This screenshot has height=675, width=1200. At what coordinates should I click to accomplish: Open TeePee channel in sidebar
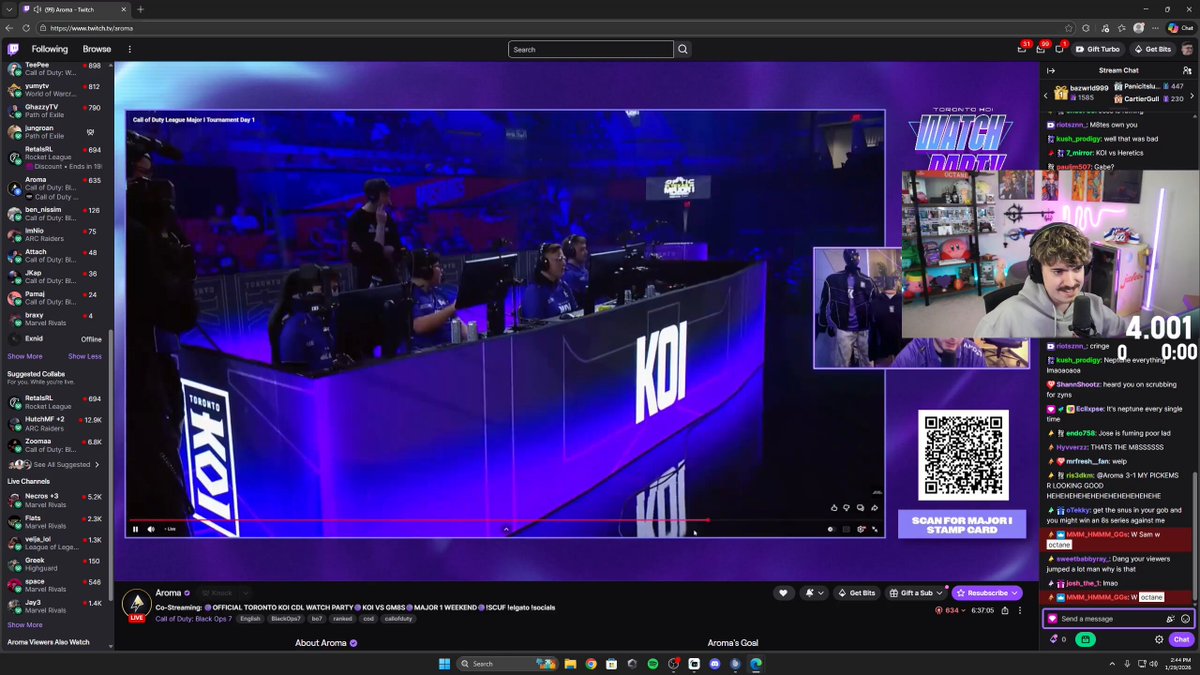(x=55, y=69)
